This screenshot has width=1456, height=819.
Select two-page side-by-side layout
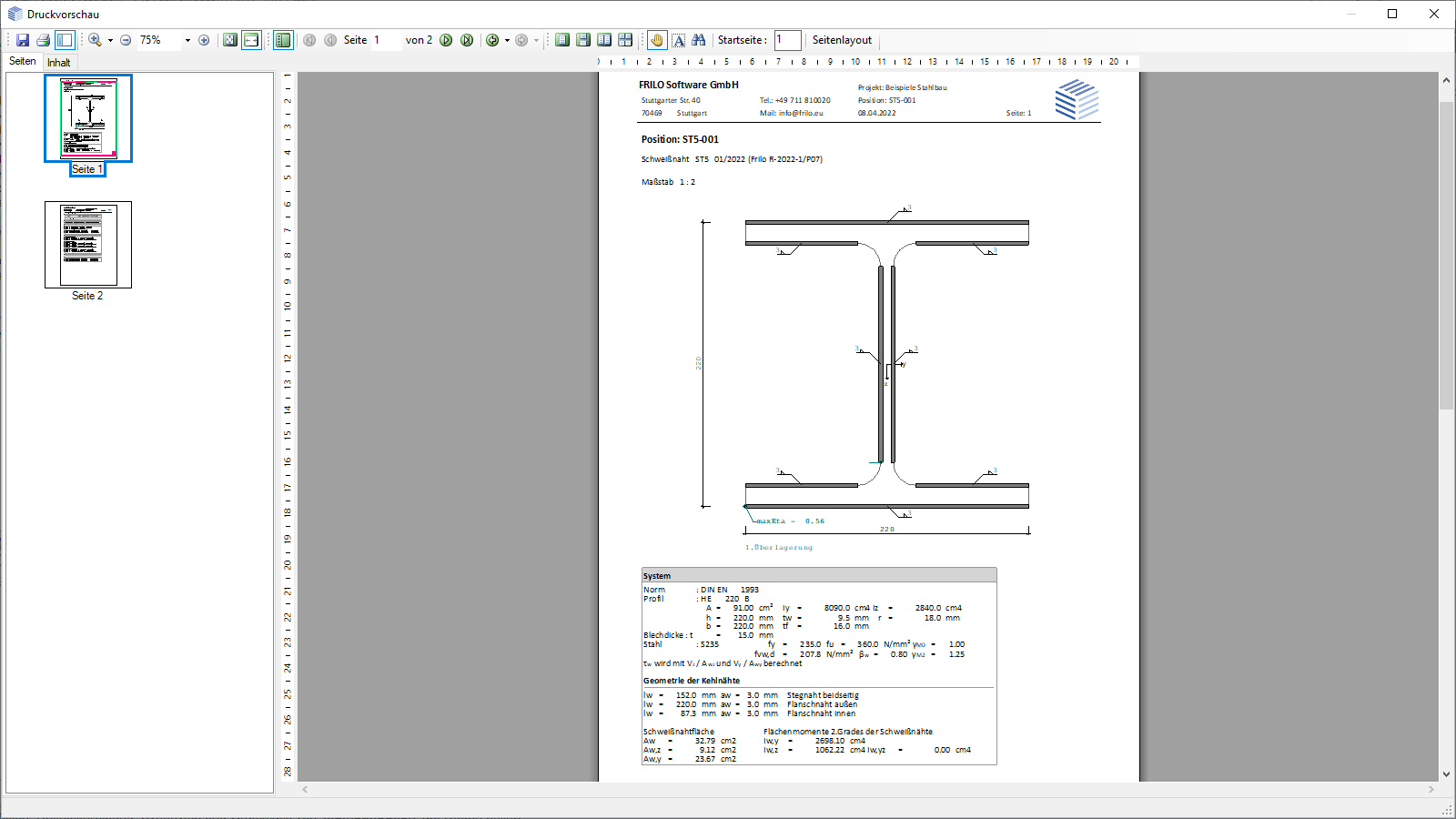604,40
